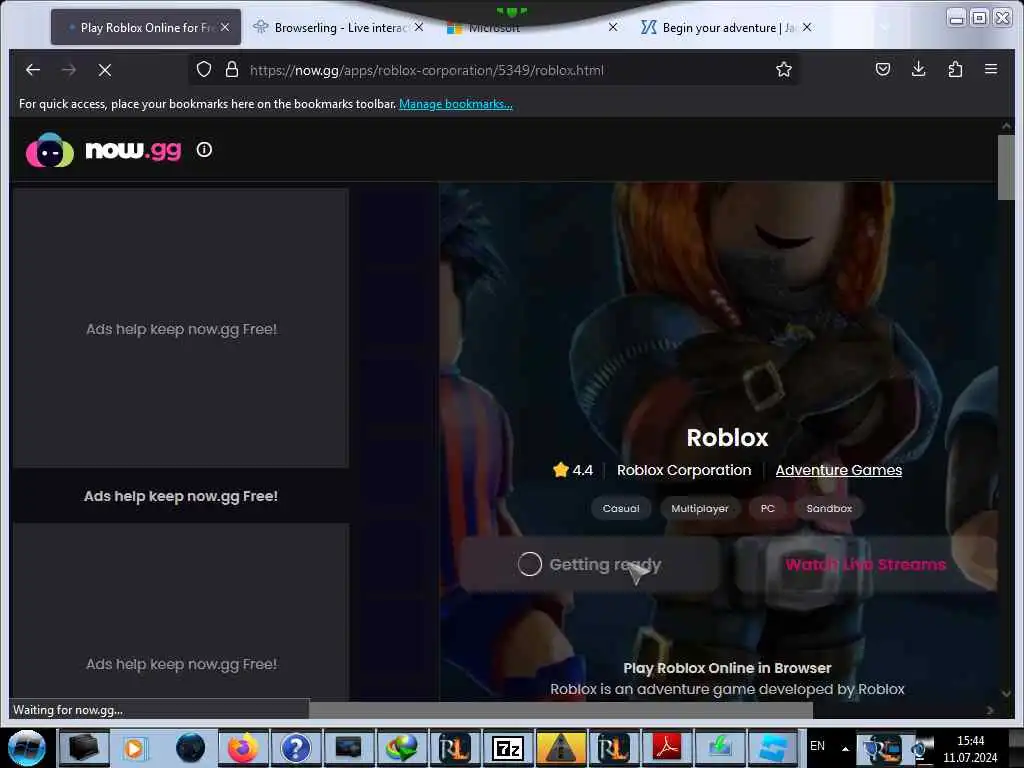Image resolution: width=1024 pixels, height=768 pixels.
Task: Bookmark this page with the star
Action: 784,69
